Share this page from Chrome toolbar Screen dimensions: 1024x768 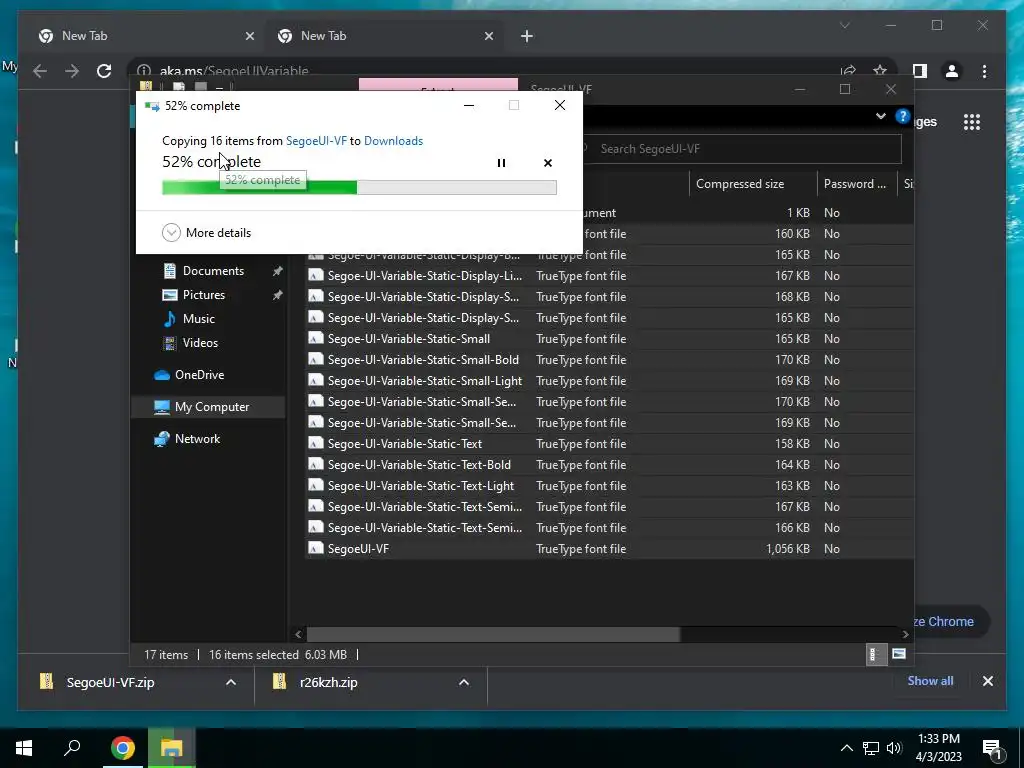(848, 71)
